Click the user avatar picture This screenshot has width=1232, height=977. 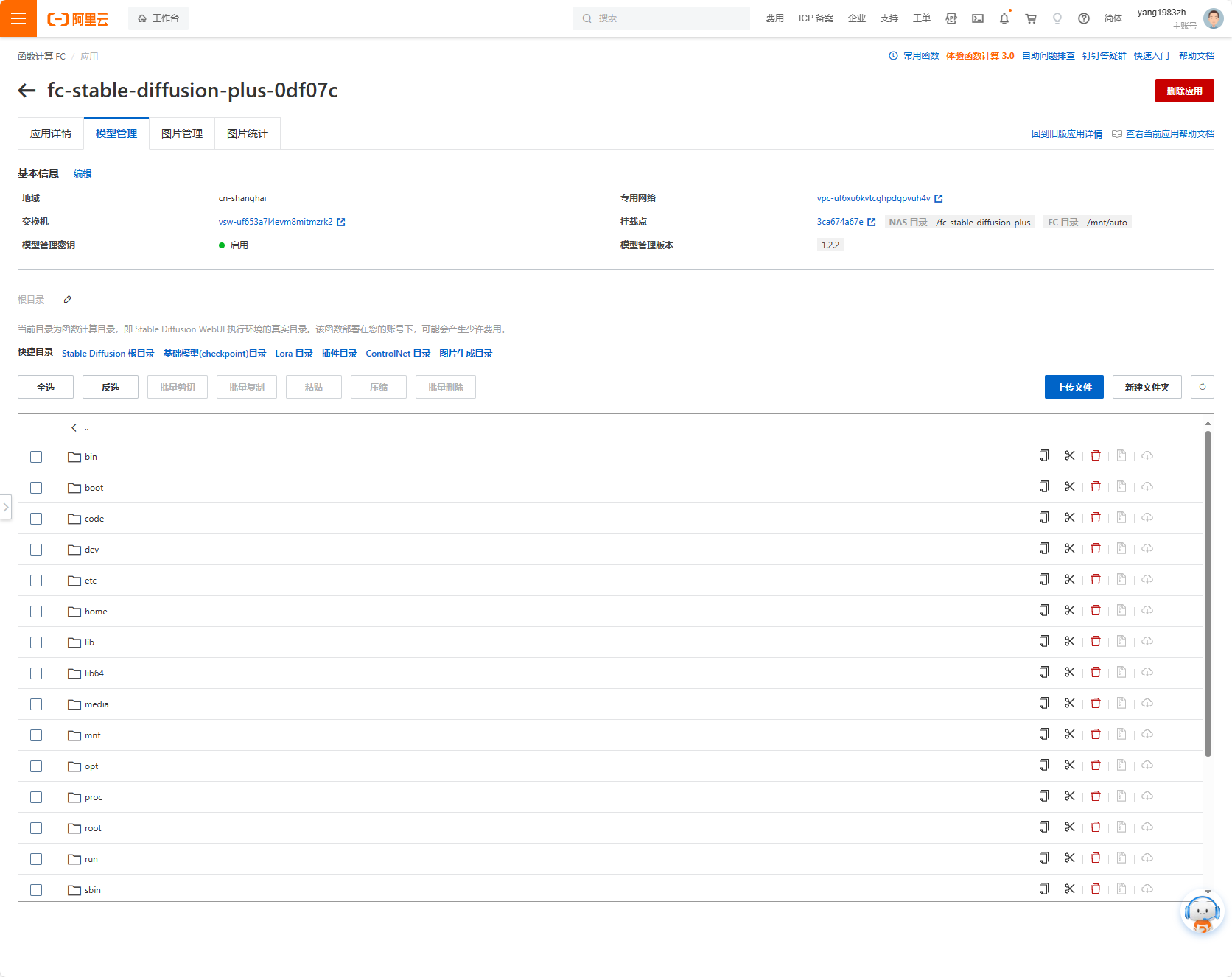[1213, 18]
